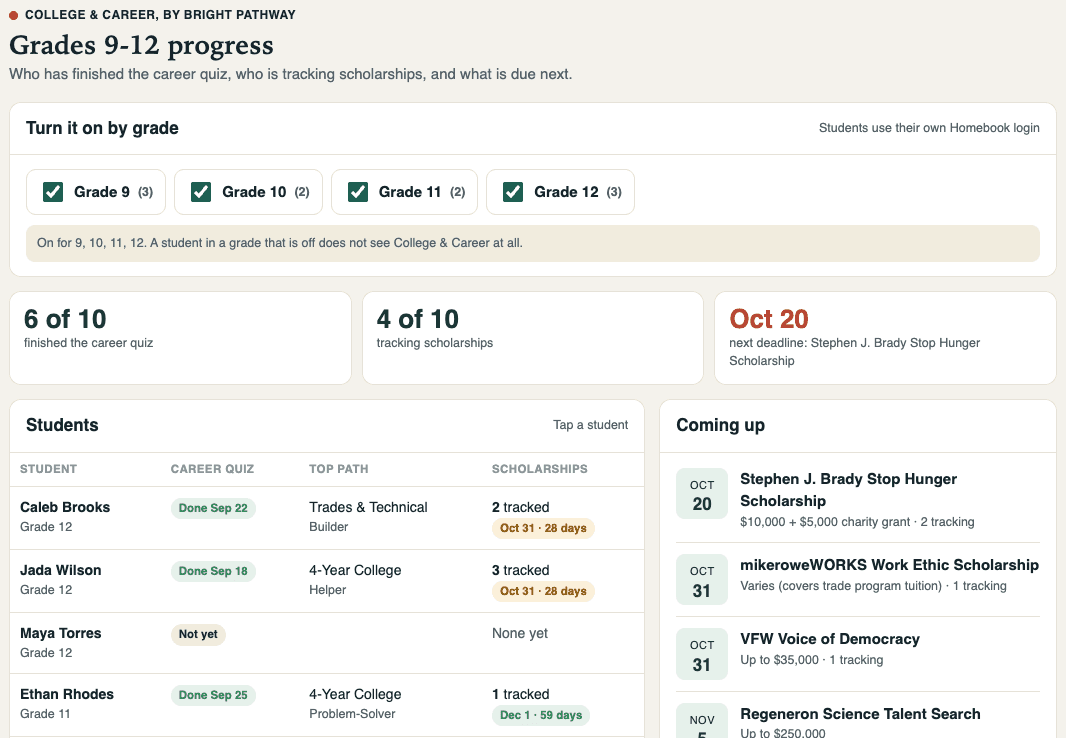Open the Oct 20 next deadline card

click(885, 338)
